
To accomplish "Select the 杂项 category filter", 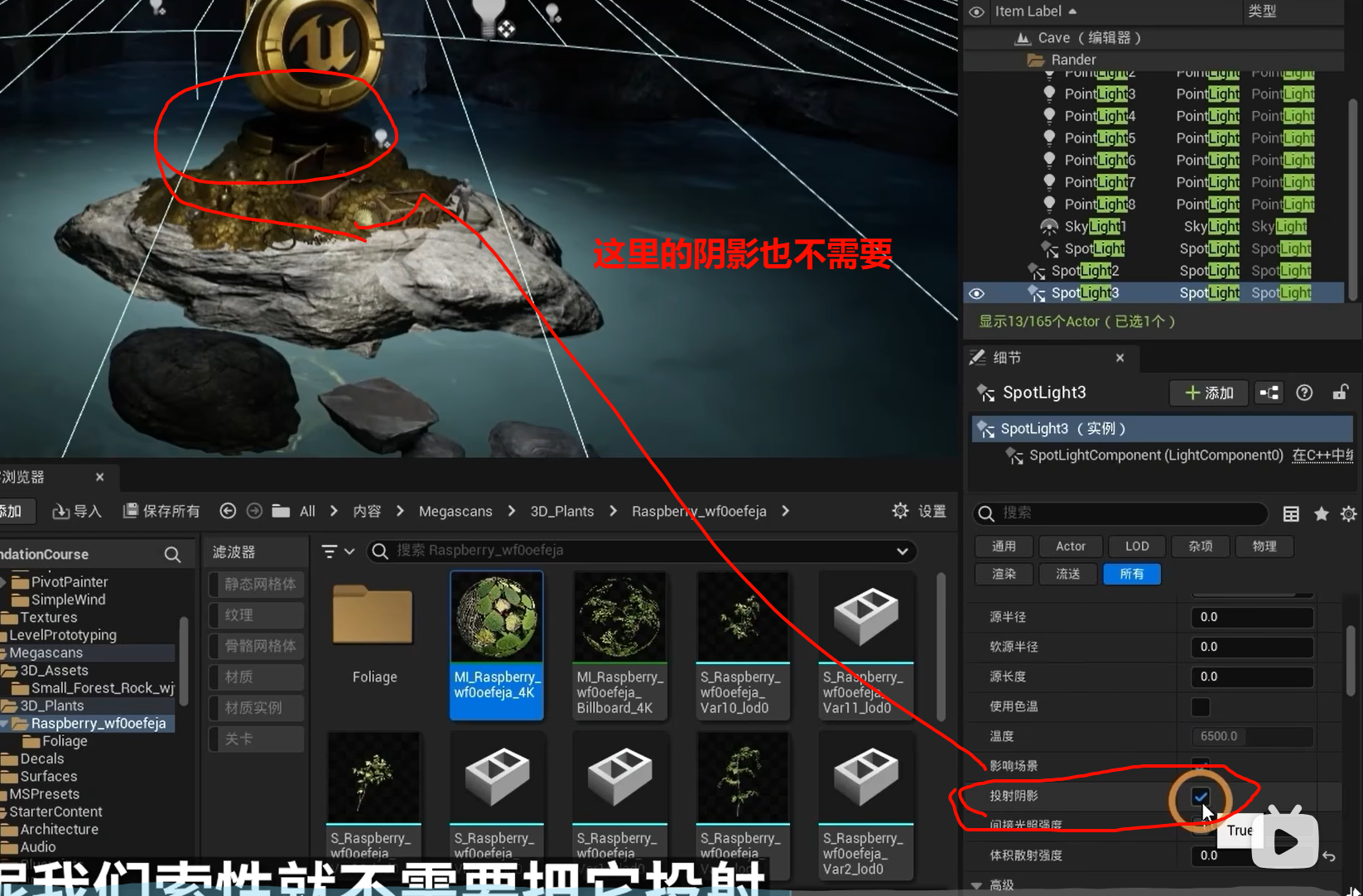I will pos(1201,547).
